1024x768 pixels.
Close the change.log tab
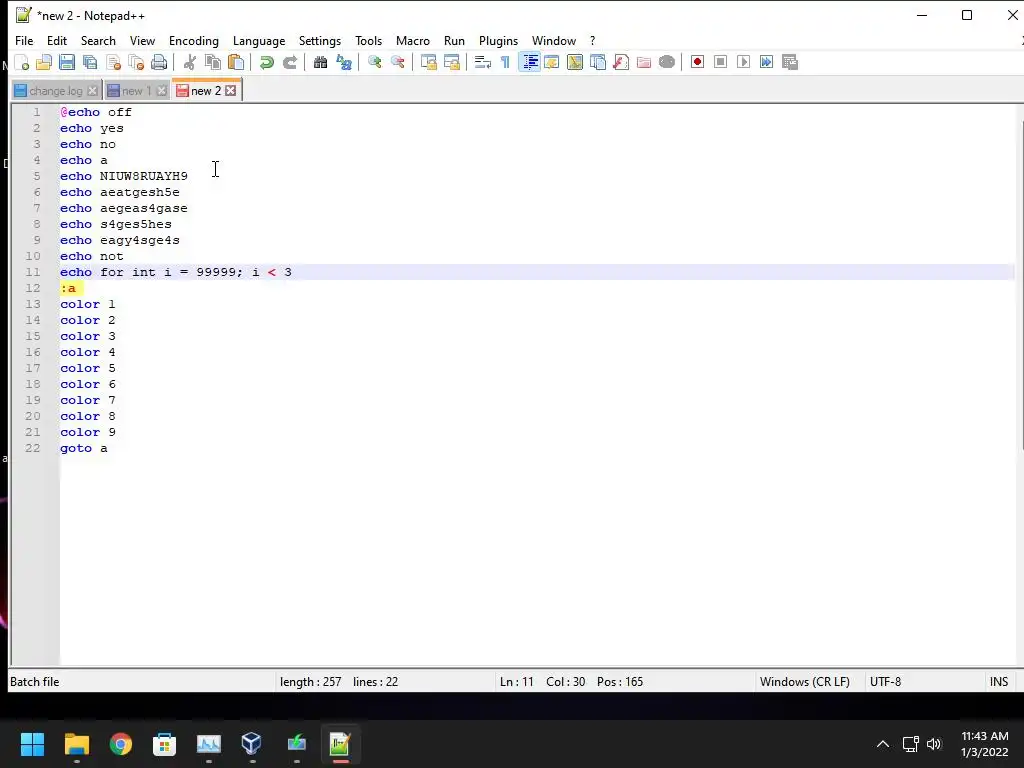(x=93, y=91)
